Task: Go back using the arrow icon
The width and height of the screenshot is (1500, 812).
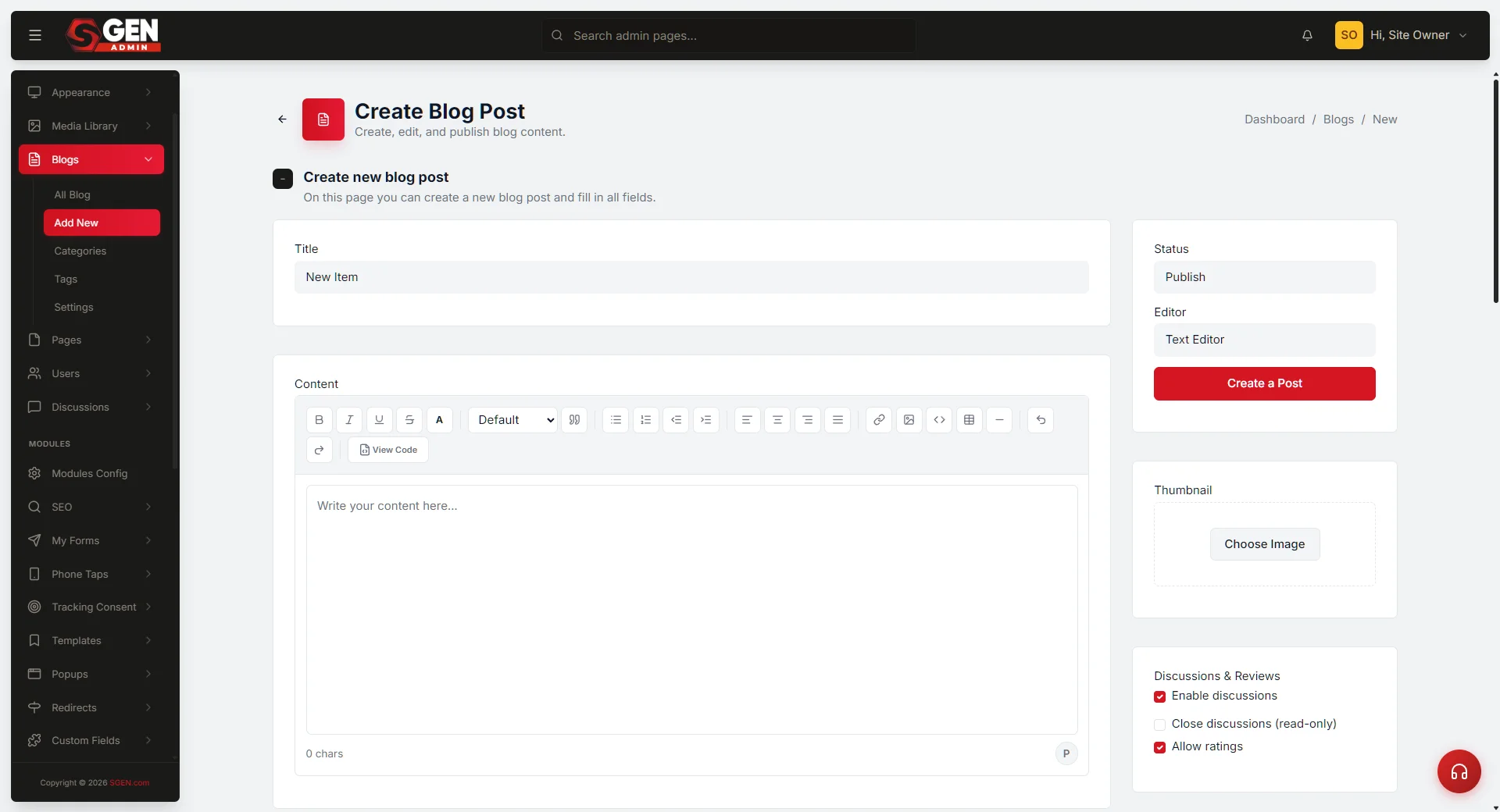Action: [282, 119]
